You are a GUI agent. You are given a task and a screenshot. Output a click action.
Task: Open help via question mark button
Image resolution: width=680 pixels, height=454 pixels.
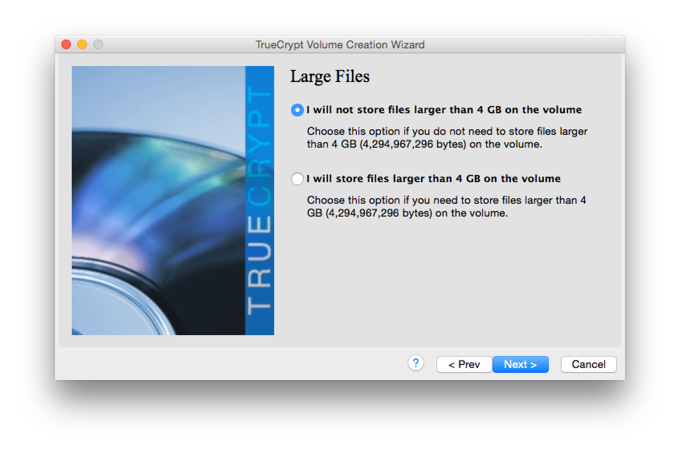pyautogui.click(x=415, y=363)
